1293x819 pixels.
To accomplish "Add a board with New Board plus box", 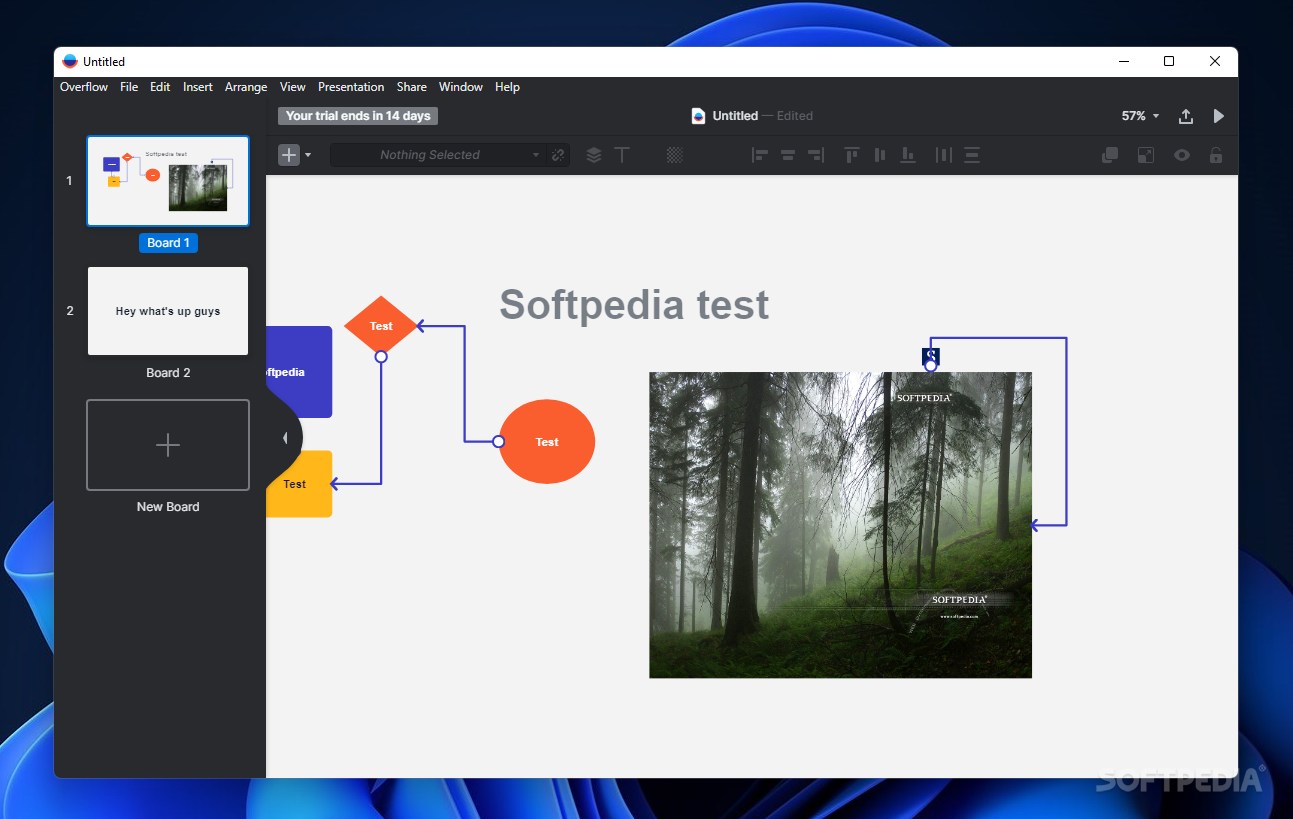I will coord(168,445).
